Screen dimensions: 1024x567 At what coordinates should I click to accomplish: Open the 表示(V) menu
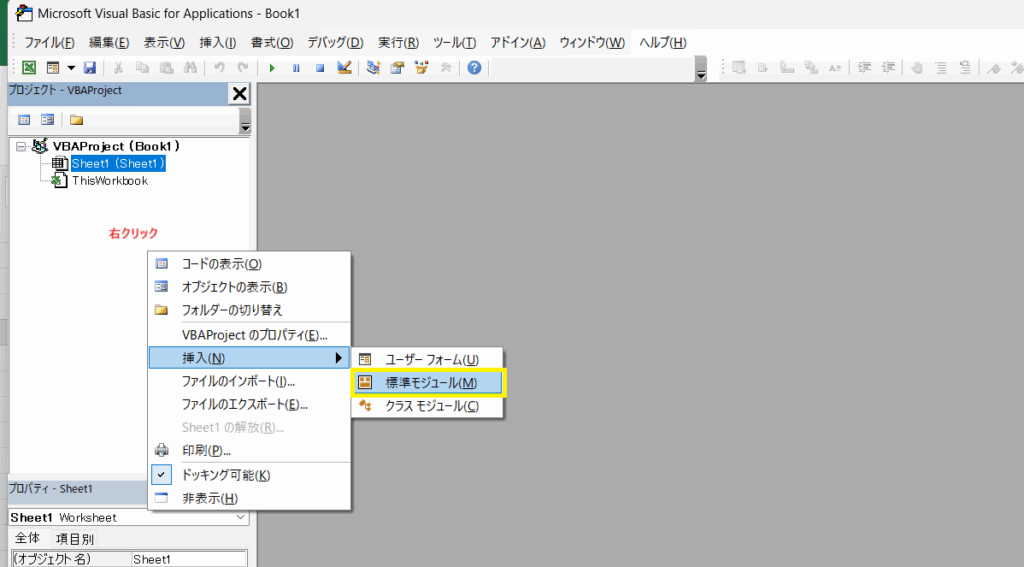pyautogui.click(x=164, y=43)
